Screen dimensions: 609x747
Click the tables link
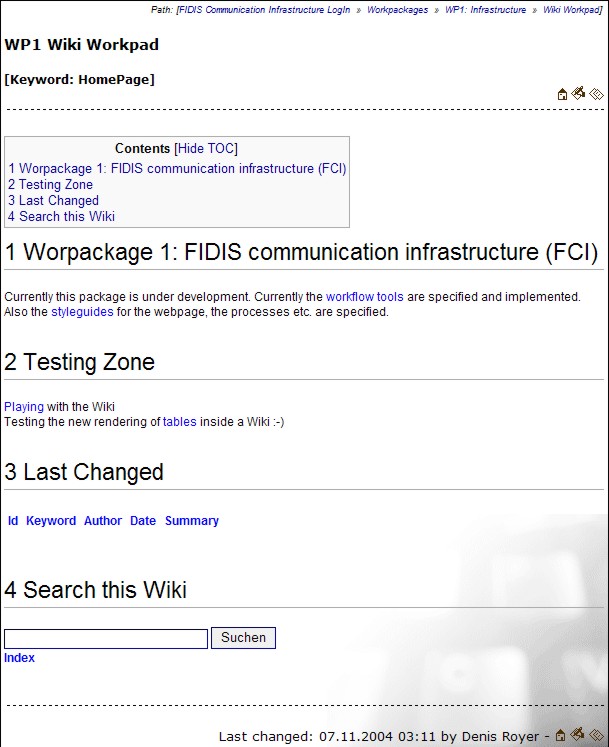[x=180, y=422]
